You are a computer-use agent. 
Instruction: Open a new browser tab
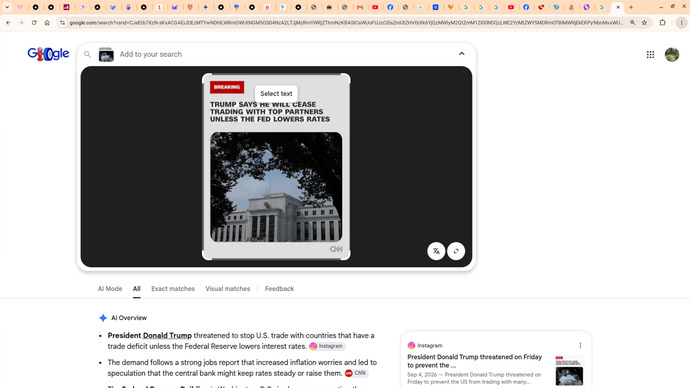tap(631, 7)
